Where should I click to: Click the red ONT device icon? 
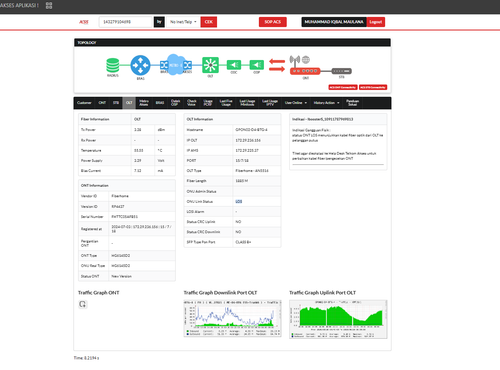[x=305, y=71]
